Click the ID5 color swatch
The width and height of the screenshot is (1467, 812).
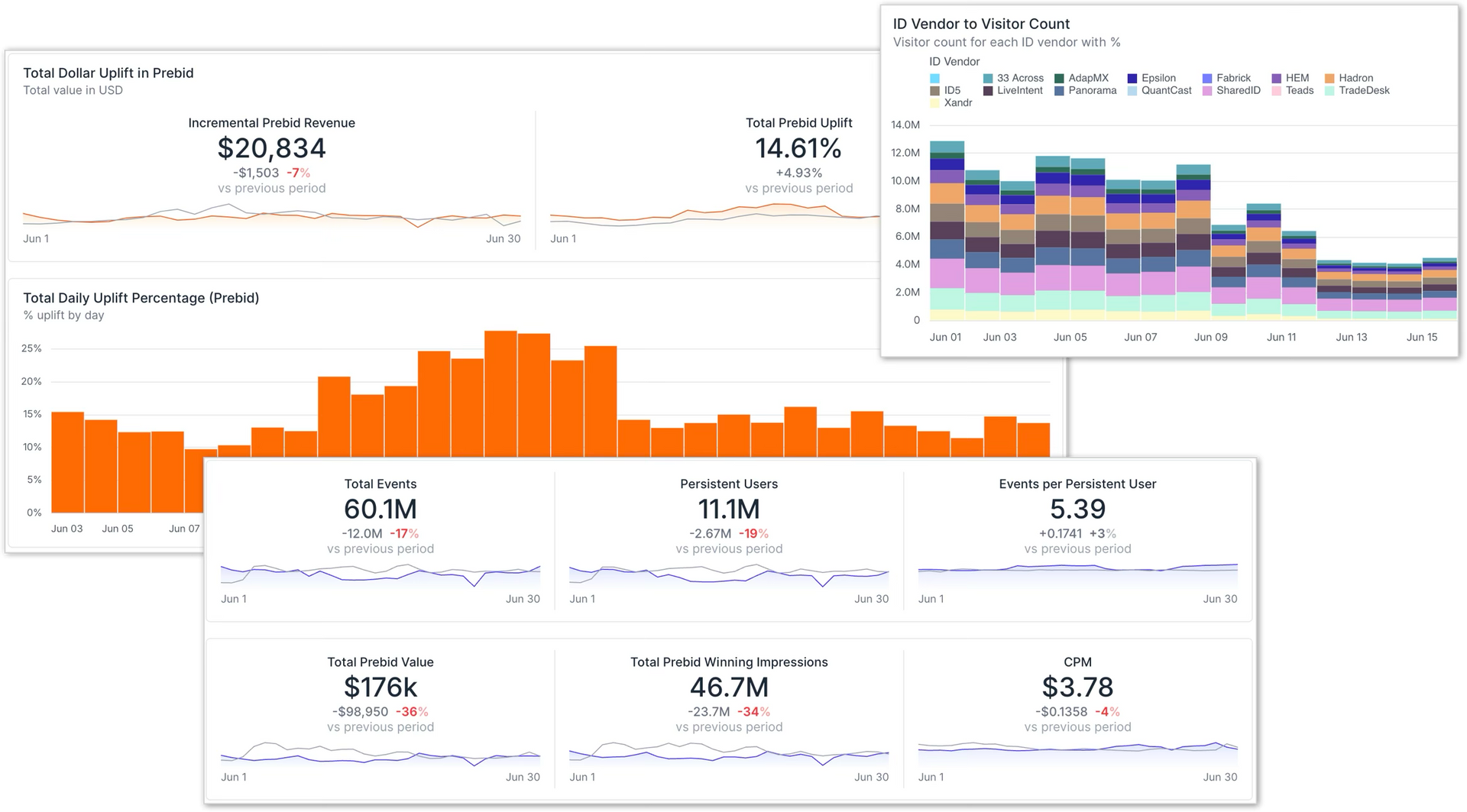(x=934, y=90)
